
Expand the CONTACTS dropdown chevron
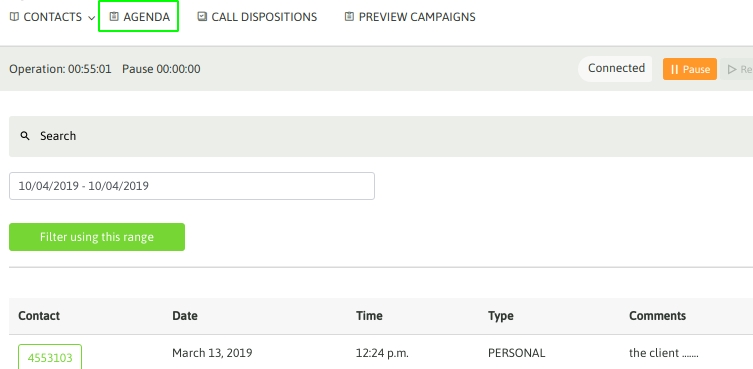tap(91, 18)
